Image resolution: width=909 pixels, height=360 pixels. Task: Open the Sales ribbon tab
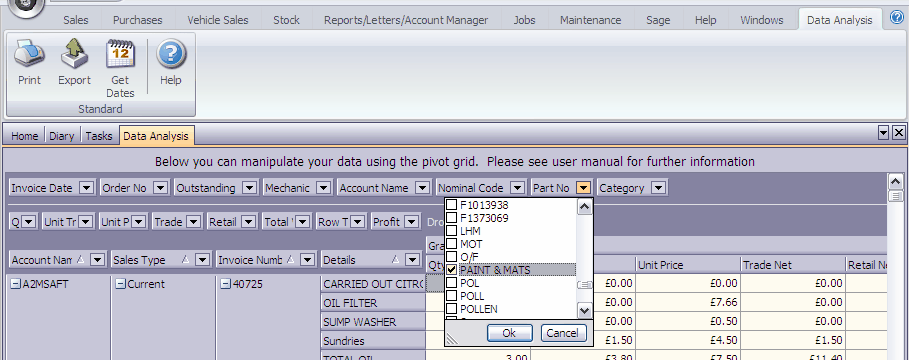pos(76,20)
